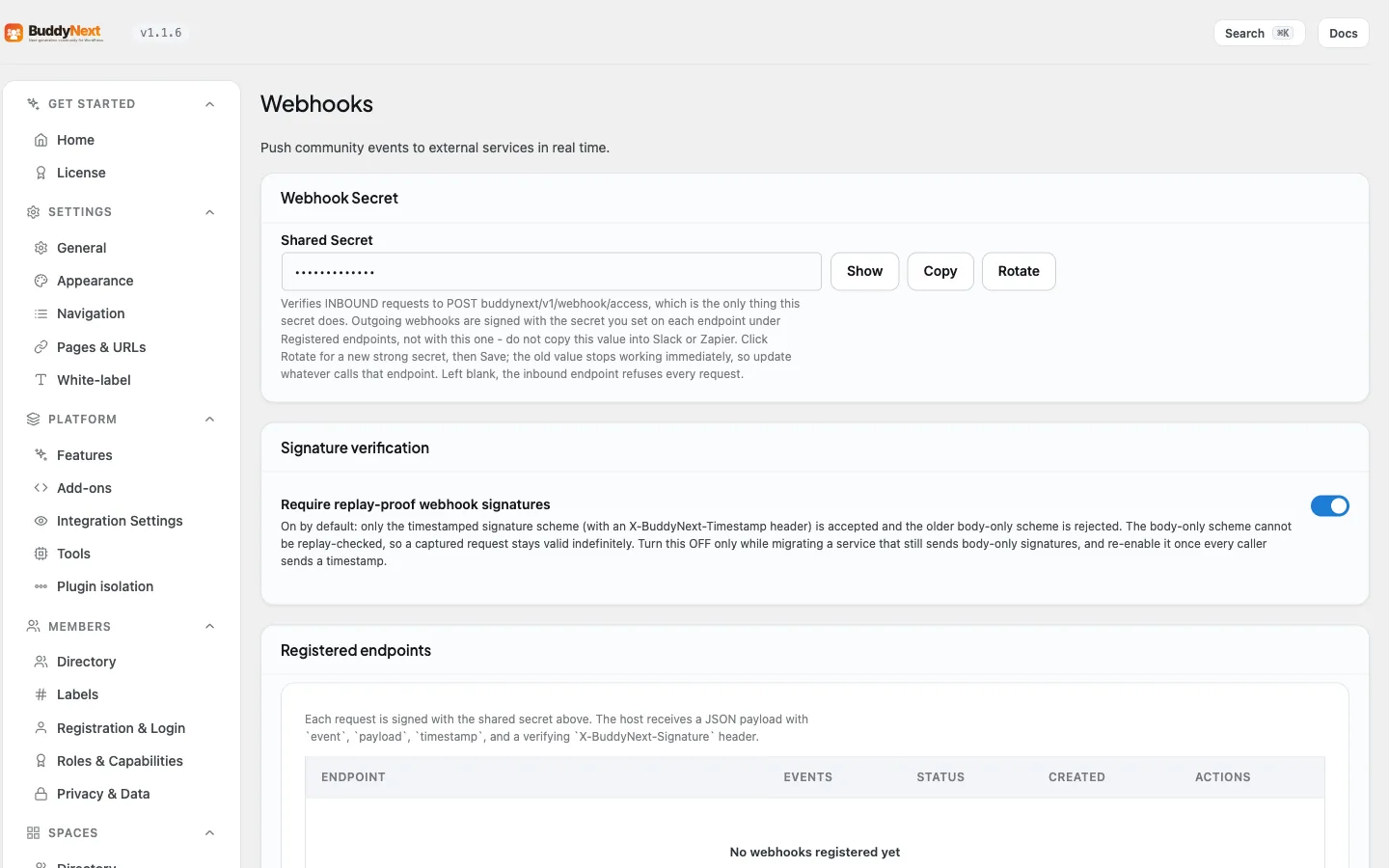
Task: Click the Members section people icon
Action: (x=33, y=627)
